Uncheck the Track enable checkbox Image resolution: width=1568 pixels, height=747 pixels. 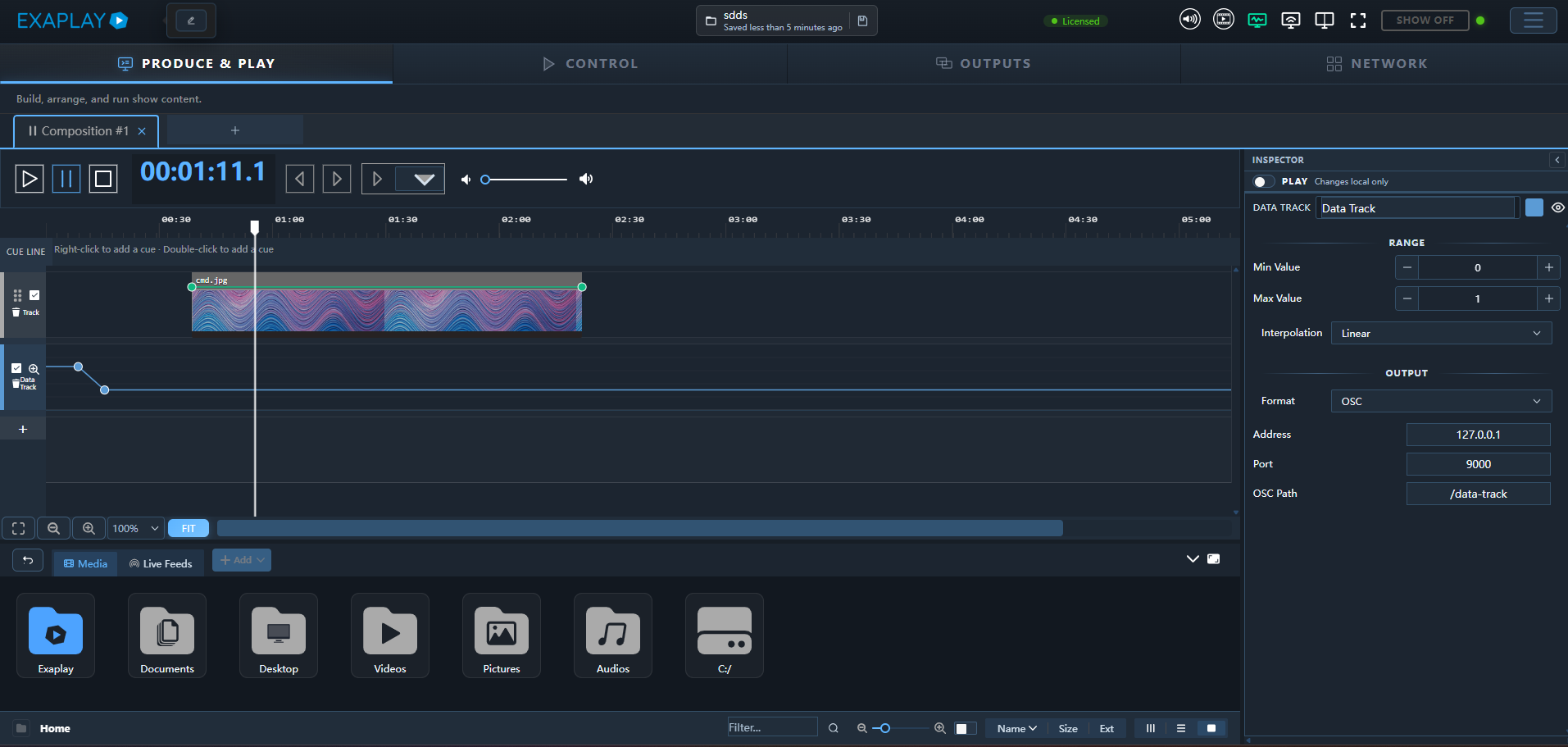pyautogui.click(x=34, y=295)
